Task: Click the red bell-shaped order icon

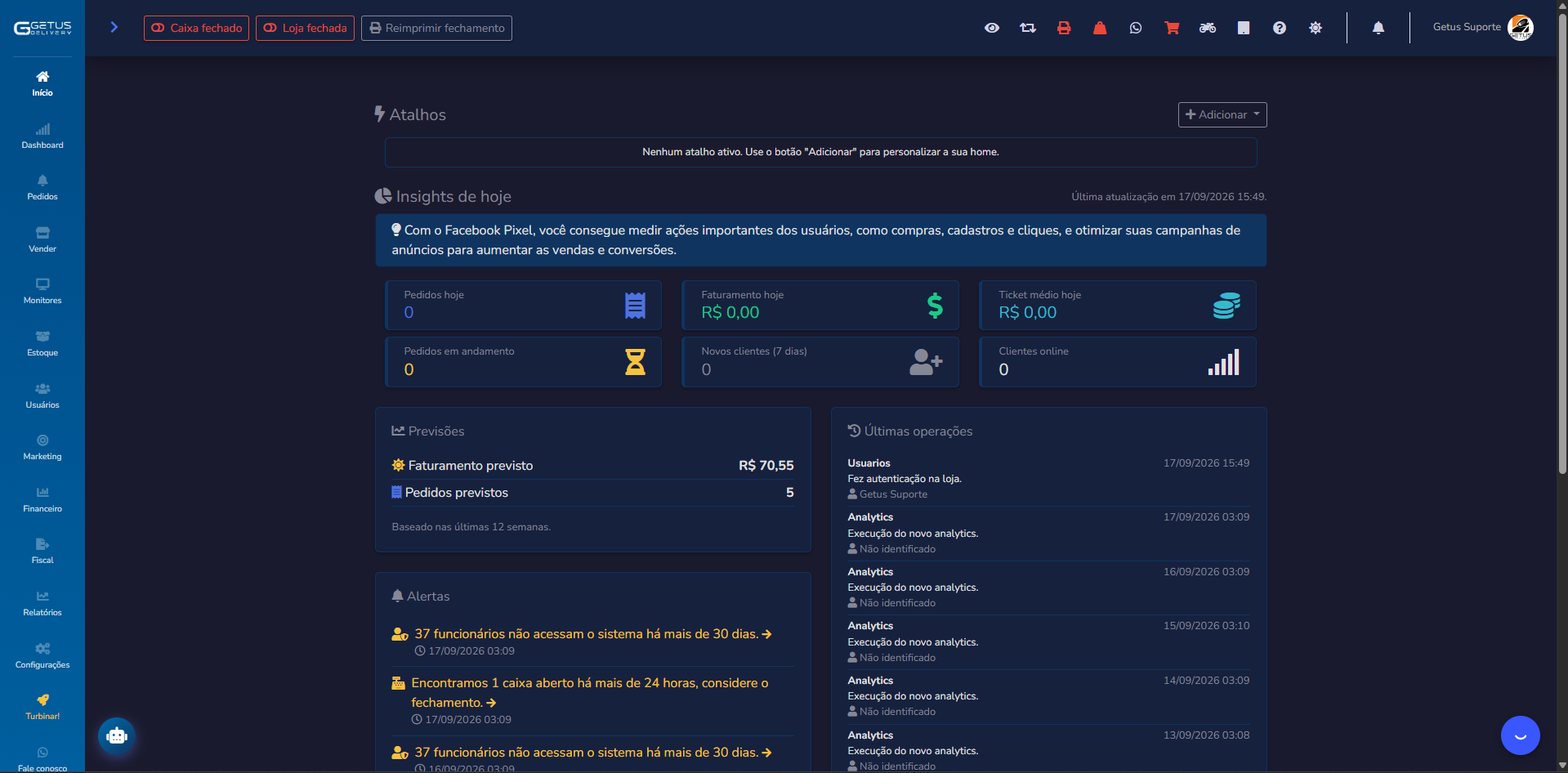Action: tap(1100, 28)
